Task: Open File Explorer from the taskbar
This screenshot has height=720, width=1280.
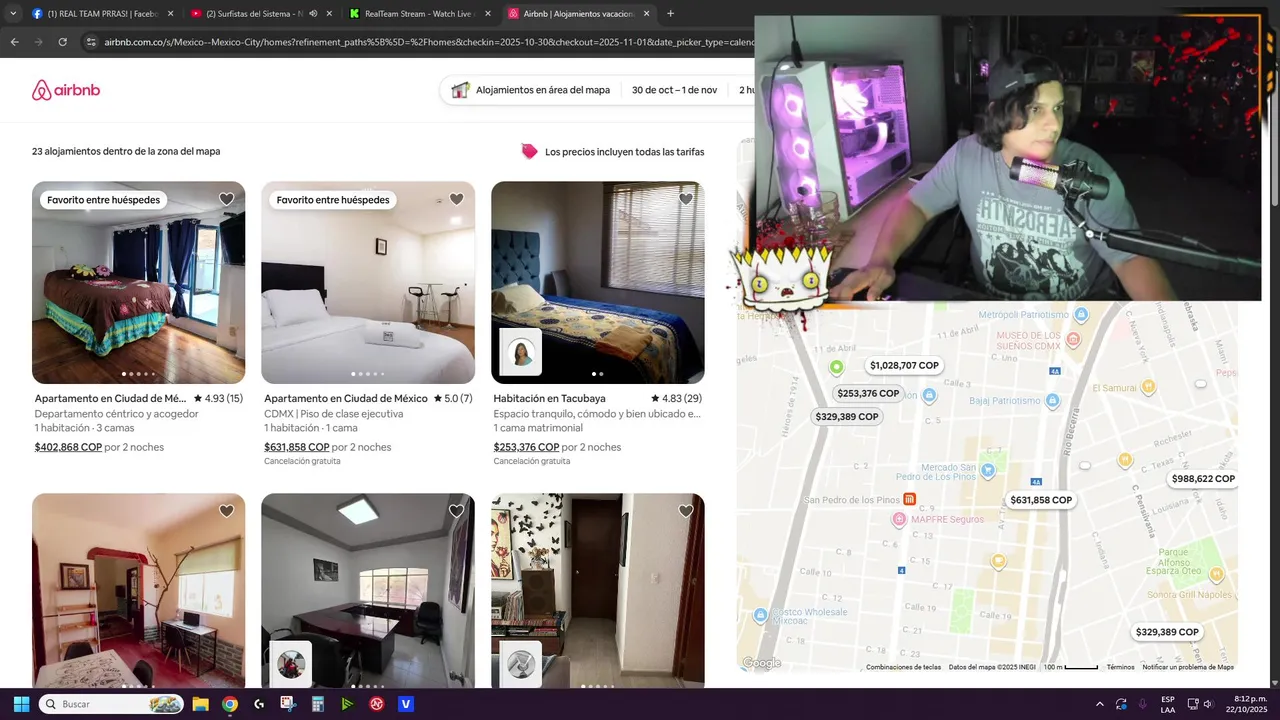Action: [200, 704]
